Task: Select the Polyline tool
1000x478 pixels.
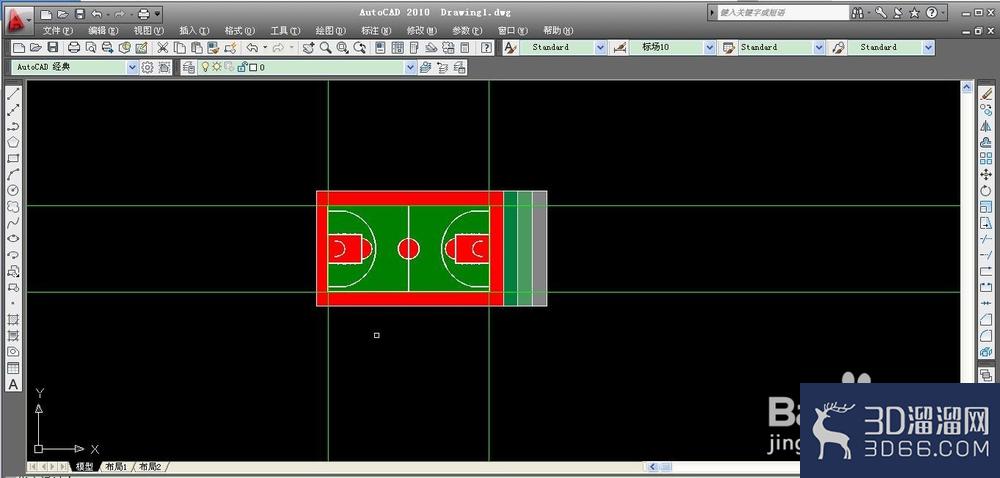Action: click(x=13, y=126)
